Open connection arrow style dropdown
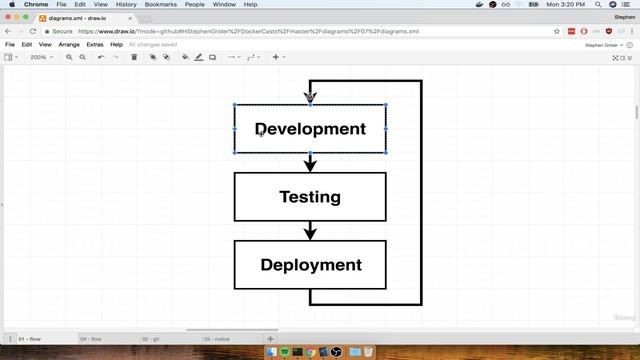This screenshot has height=360, width=640. coord(234,58)
